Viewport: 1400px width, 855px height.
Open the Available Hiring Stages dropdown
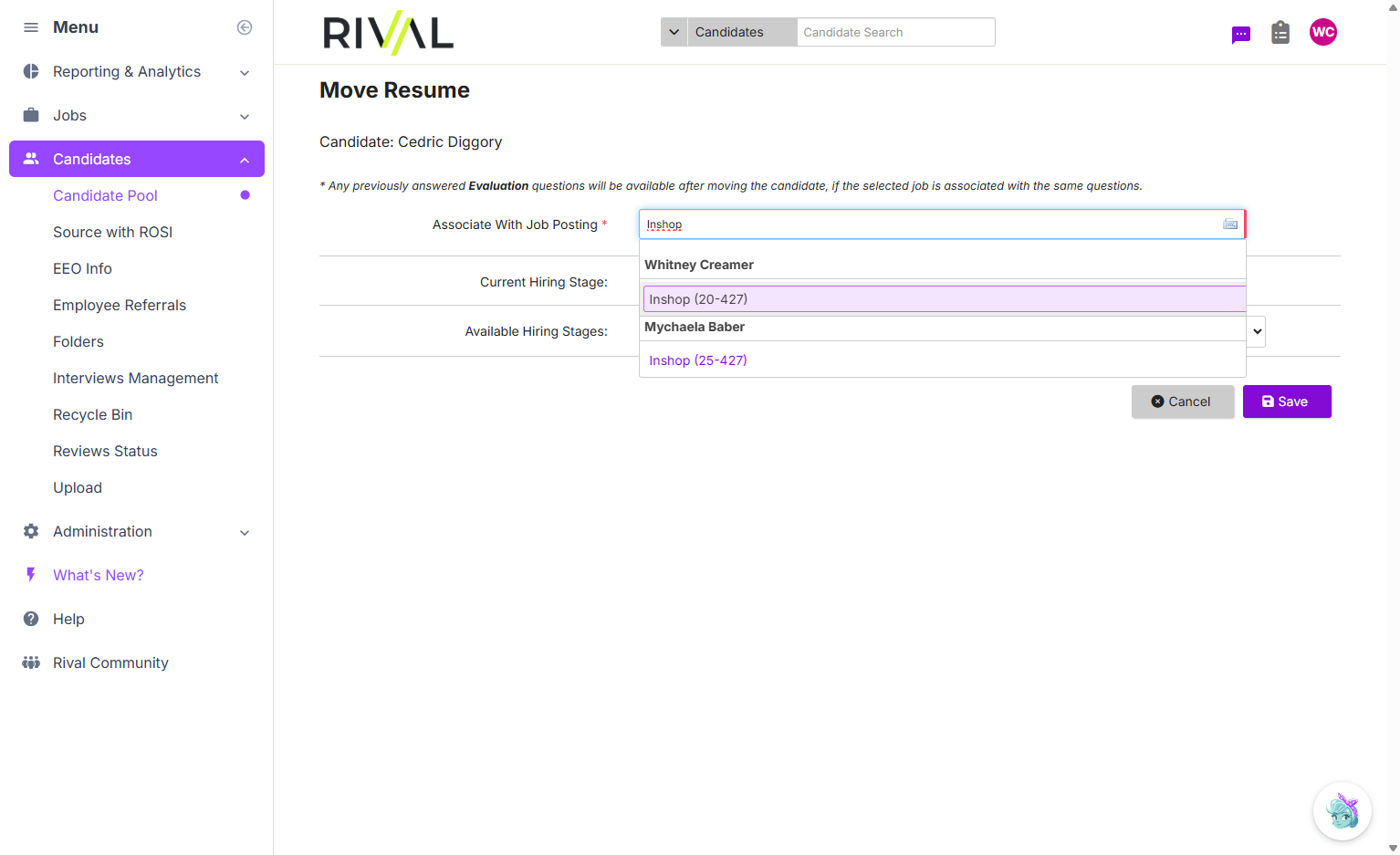1257,331
